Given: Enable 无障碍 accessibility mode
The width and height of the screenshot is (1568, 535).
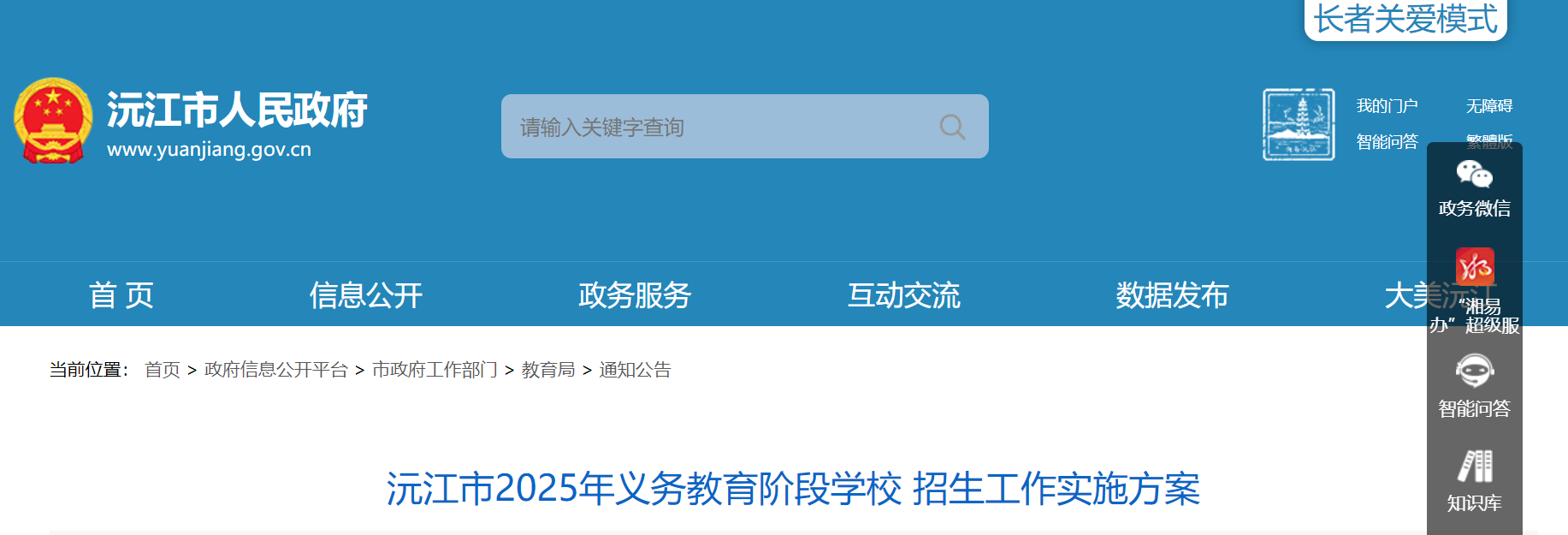Looking at the screenshot, I should click(1489, 106).
